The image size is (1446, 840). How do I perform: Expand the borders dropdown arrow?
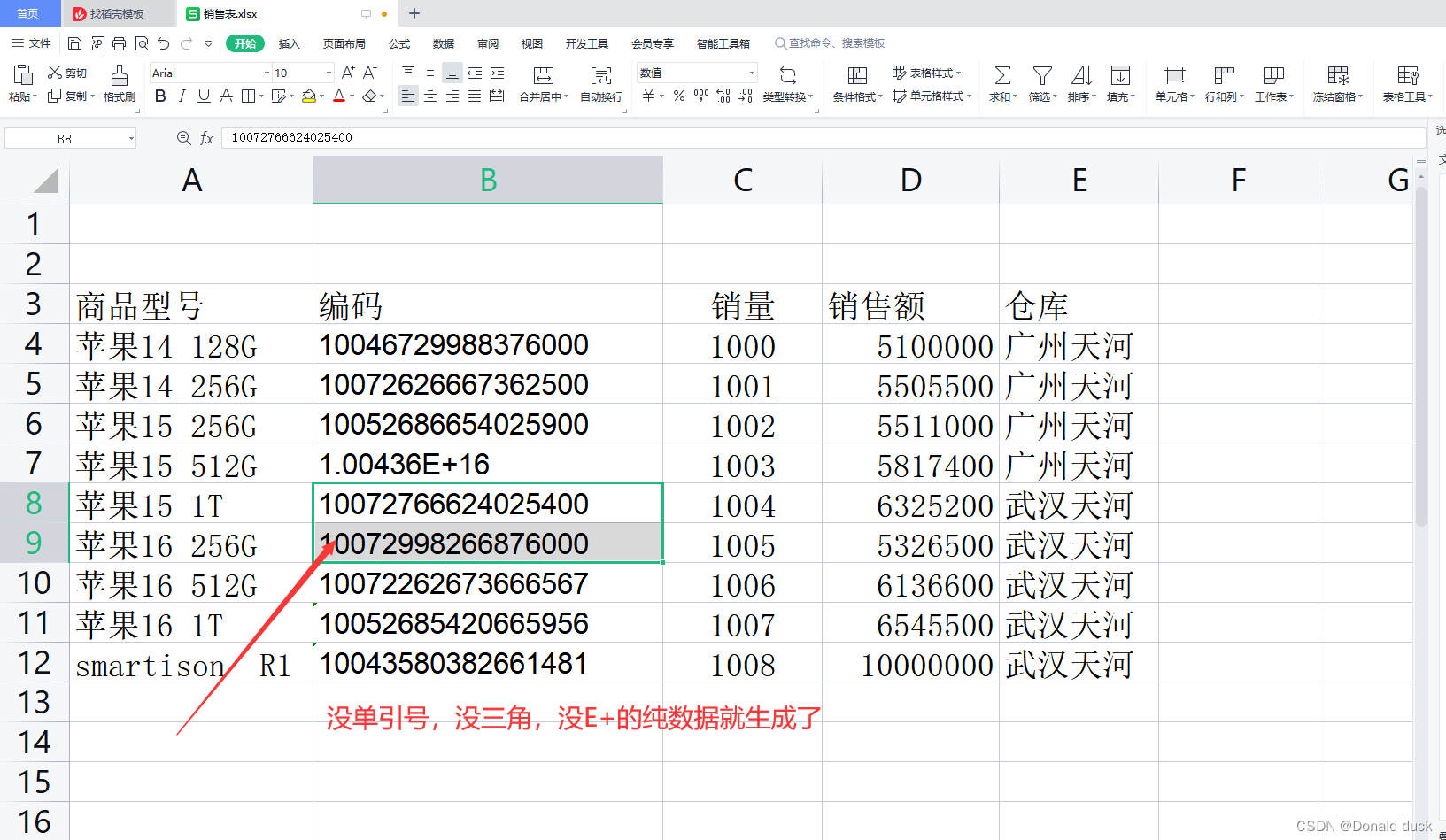[x=261, y=96]
